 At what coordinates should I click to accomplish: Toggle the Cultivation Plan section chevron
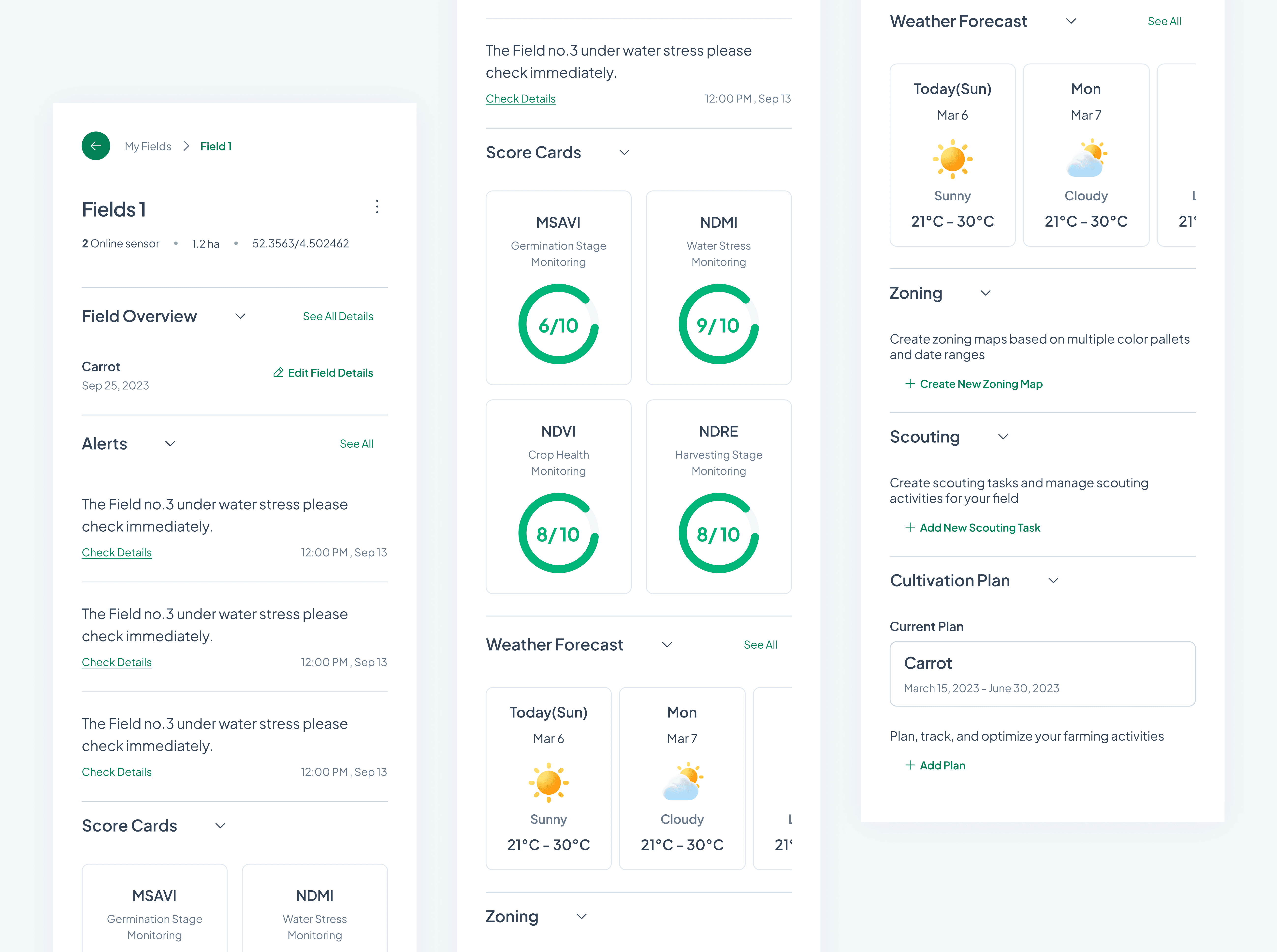pyautogui.click(x=1053, y=580)
